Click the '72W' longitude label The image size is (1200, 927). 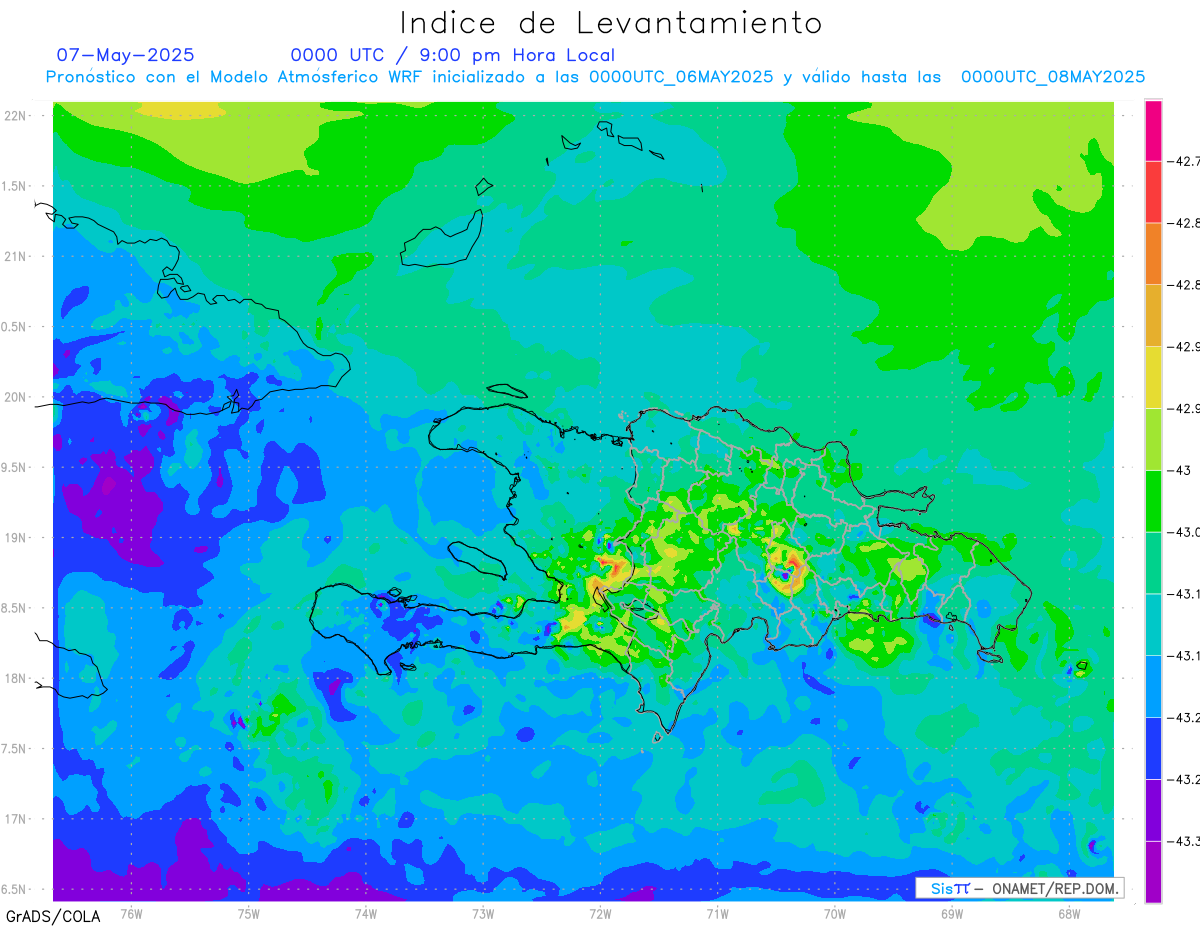(x=600, y=913)
